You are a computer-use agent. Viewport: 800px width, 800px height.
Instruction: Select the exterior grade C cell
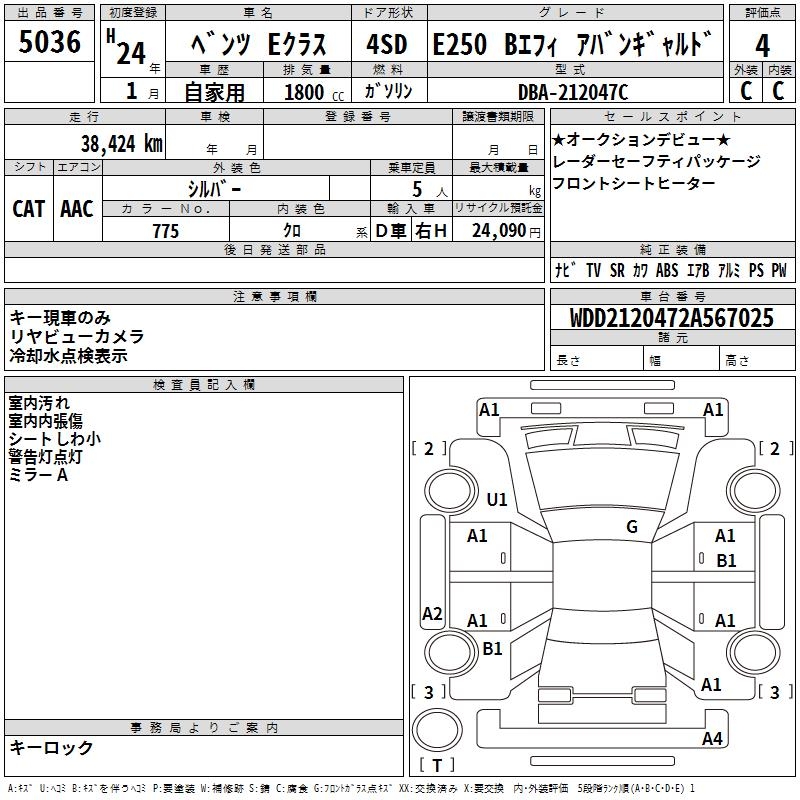coord(745,91)
